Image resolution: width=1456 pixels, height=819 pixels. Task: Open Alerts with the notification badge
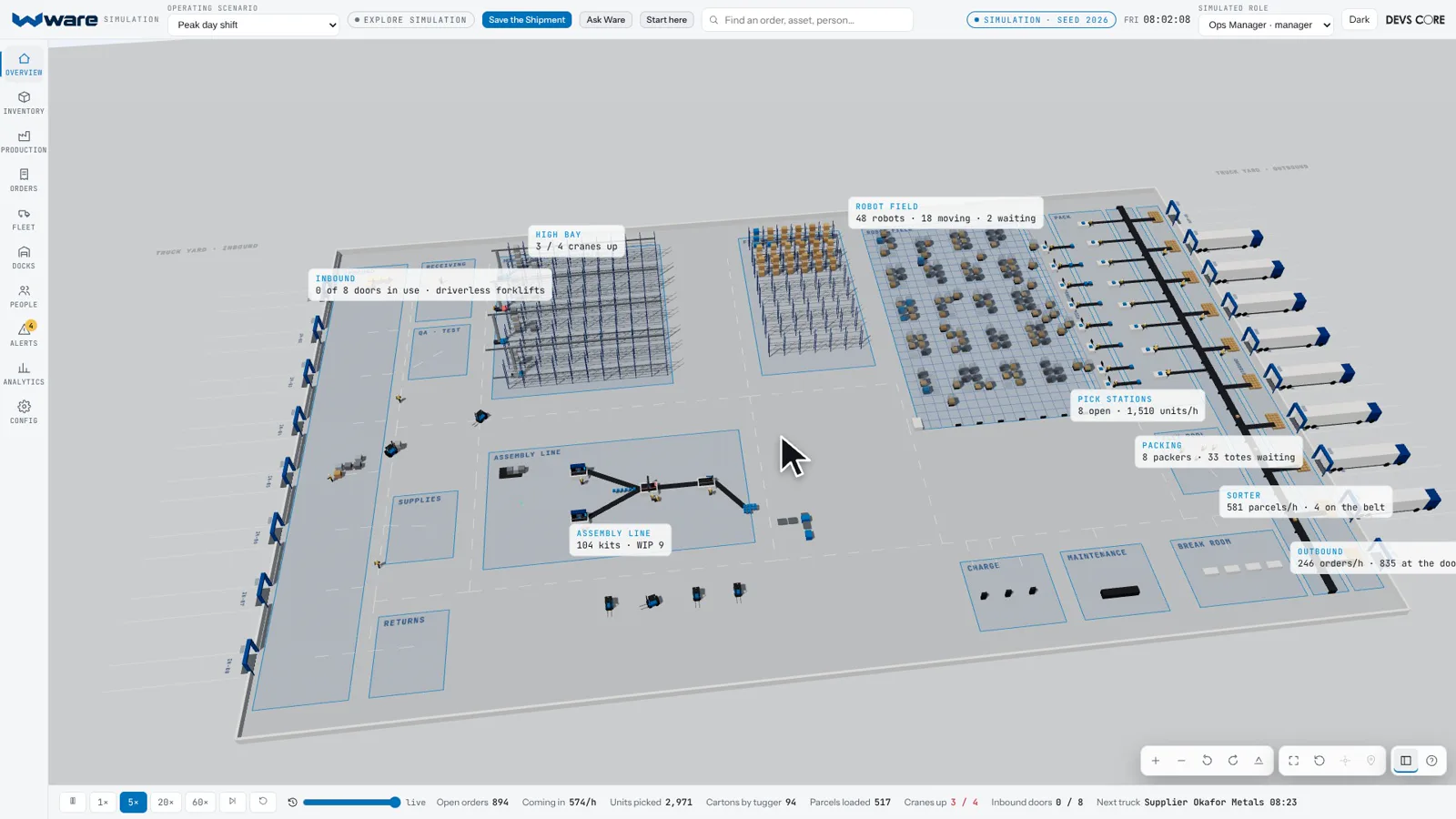24,335
